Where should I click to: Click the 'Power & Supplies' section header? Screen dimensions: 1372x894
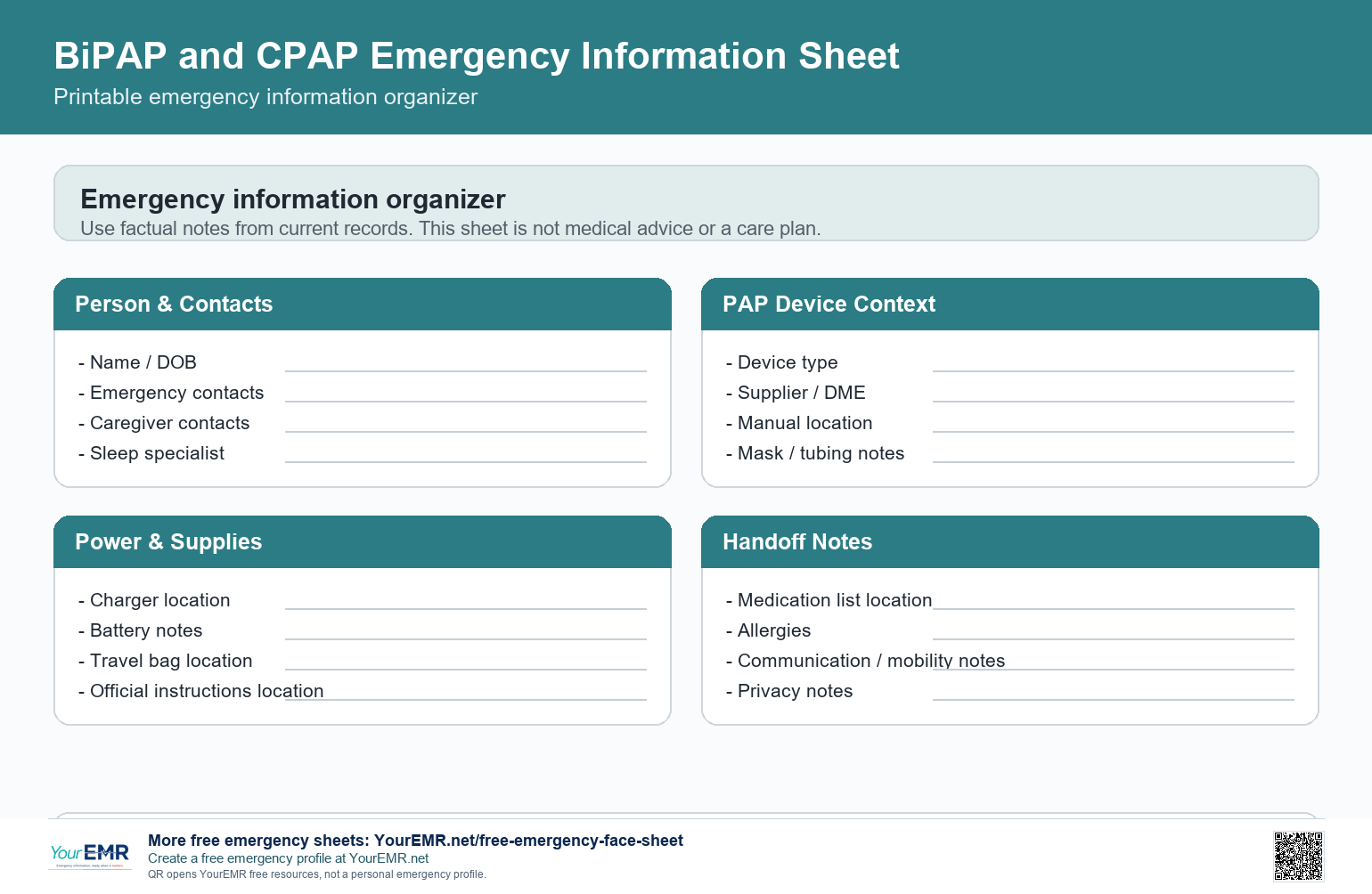click(363, 542)
